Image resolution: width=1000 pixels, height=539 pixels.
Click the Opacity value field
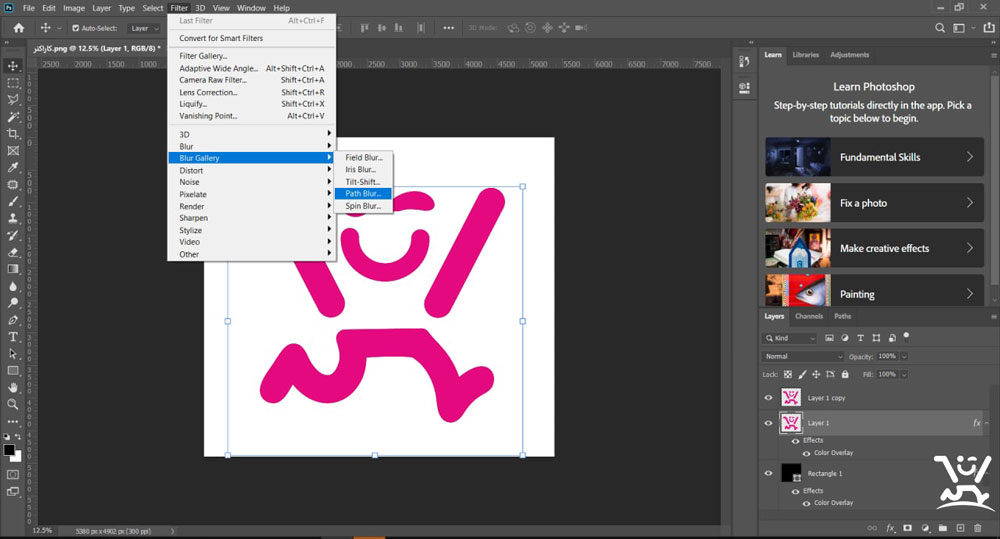886,357
